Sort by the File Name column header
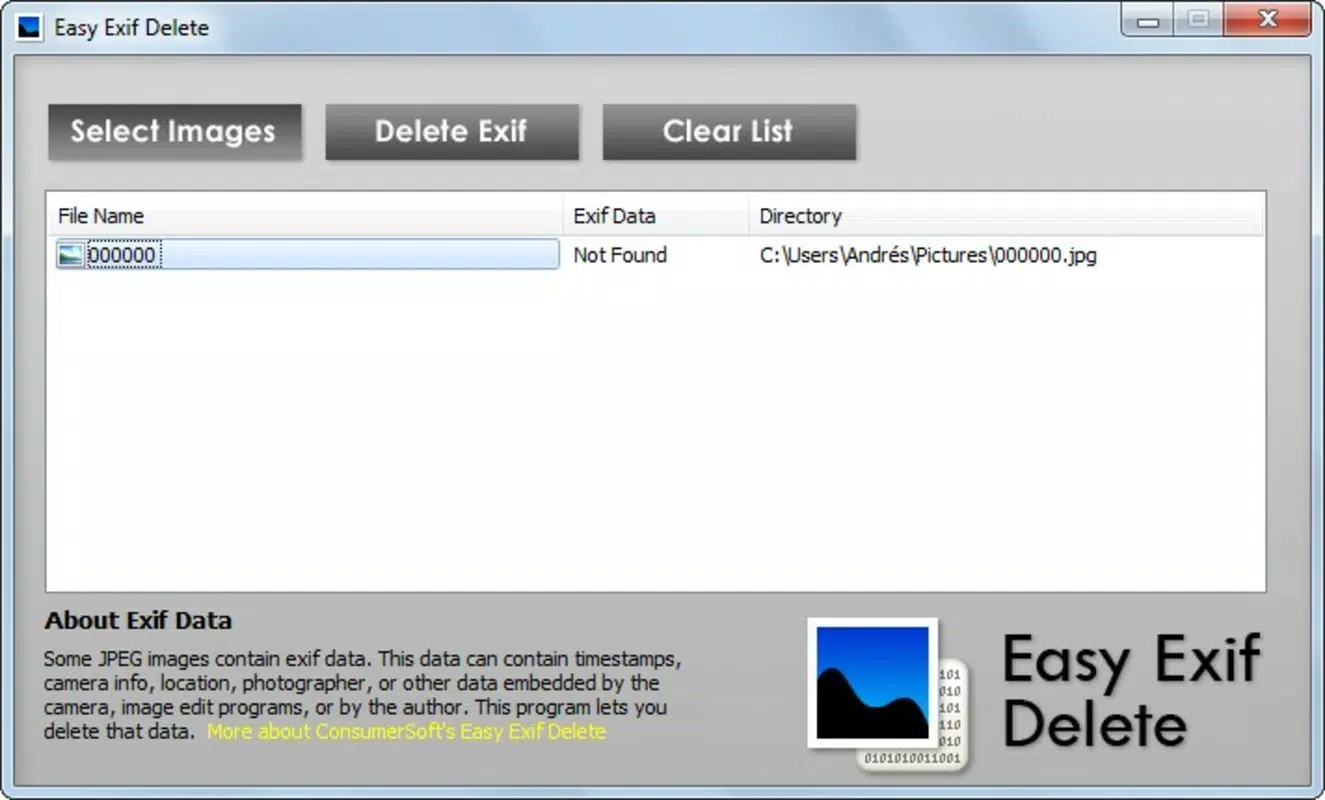Screen dimensions: 1325x800 (305, 216)
